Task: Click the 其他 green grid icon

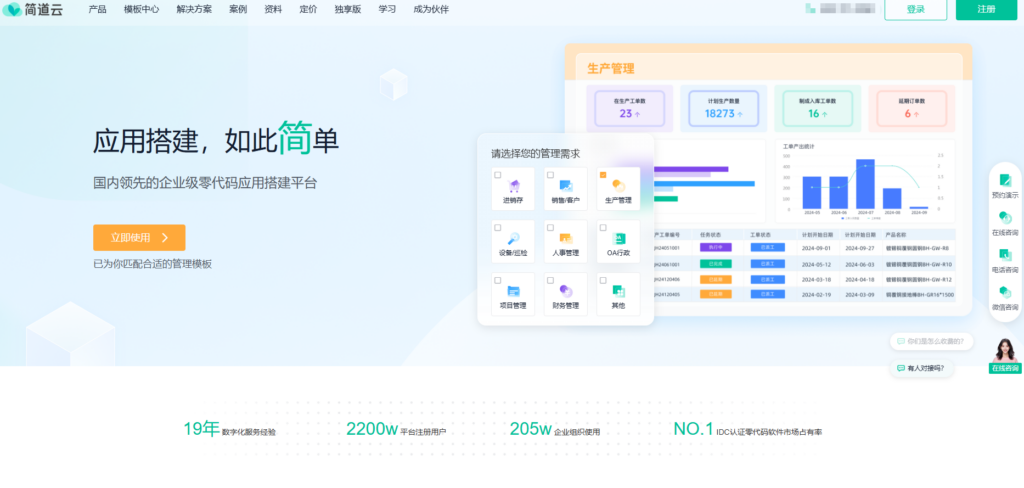Action: tap(618, 291)
